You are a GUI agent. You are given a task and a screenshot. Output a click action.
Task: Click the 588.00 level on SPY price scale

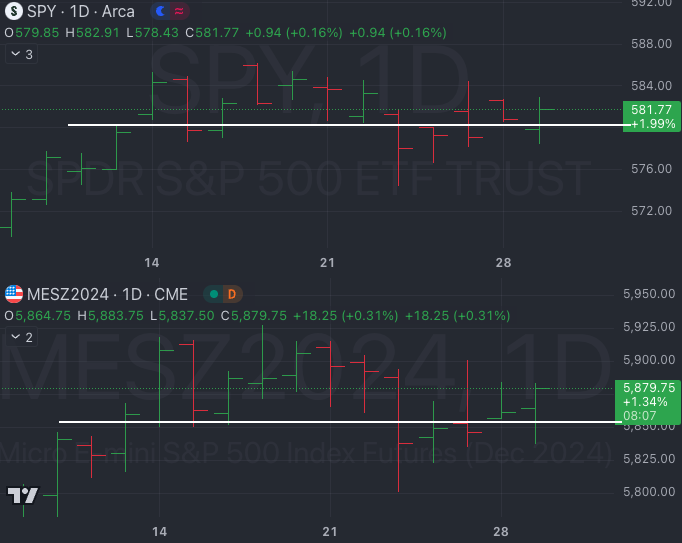(x=651, y=43)
